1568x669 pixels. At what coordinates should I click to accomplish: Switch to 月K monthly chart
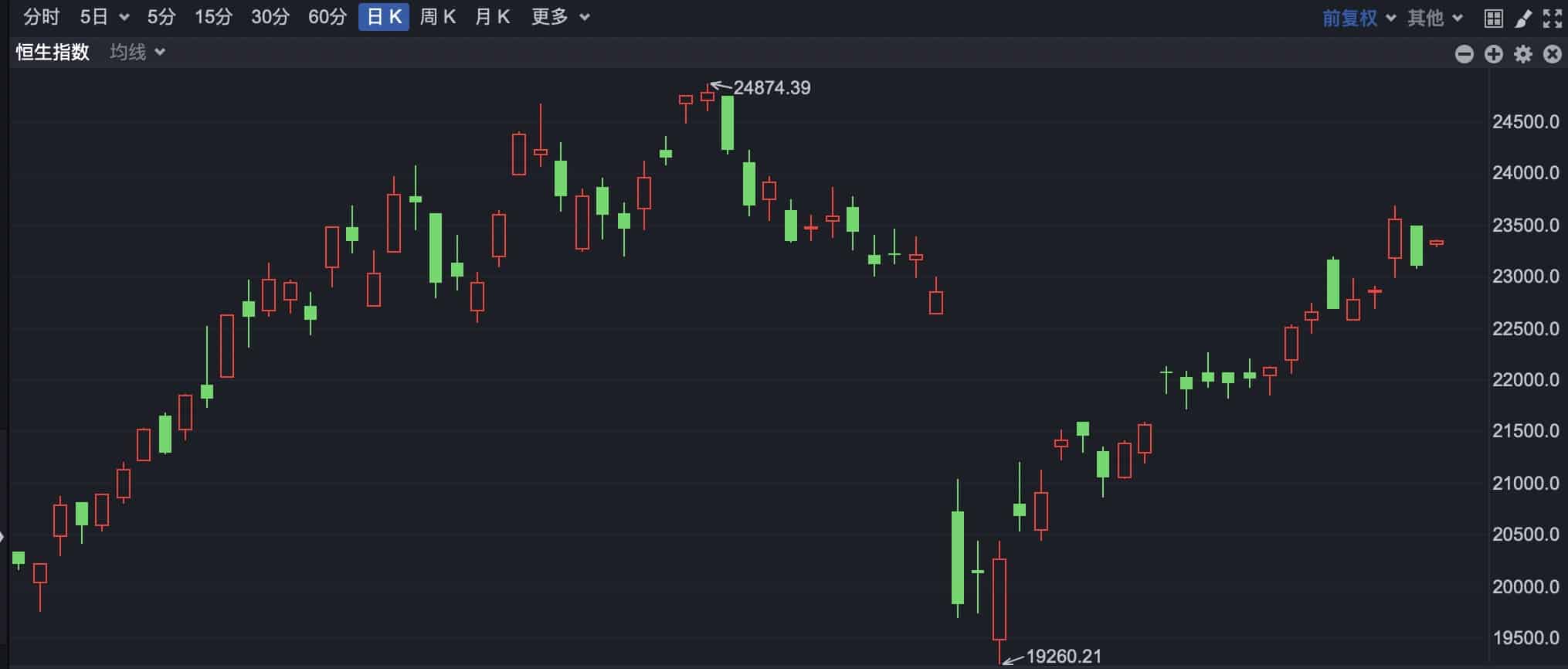tap(492, 17)
